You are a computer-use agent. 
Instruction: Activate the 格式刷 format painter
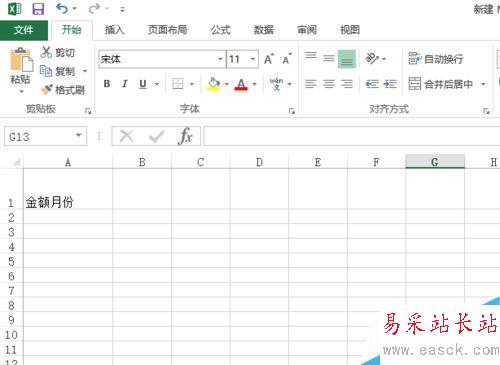(x=63, y=90)
